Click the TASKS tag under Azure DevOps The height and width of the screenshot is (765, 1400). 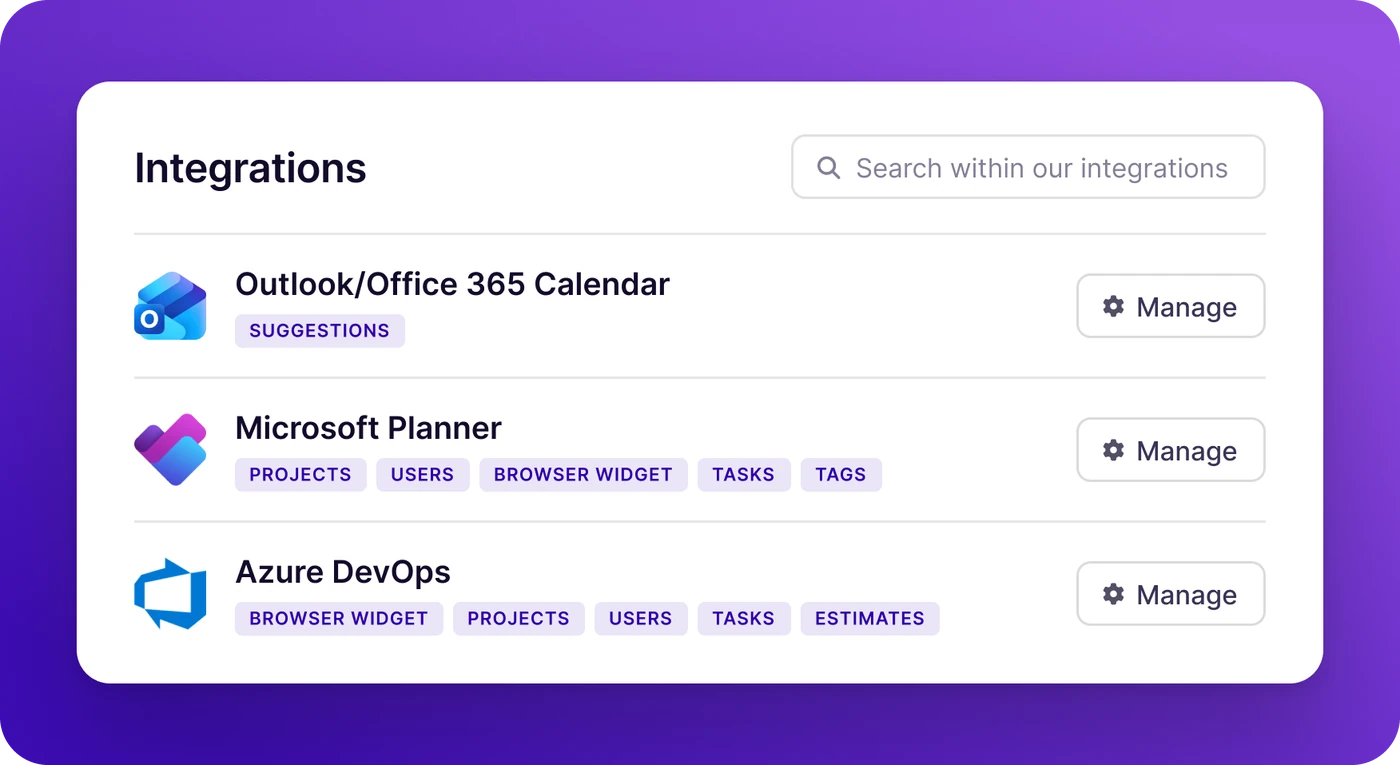click(744, 619)
